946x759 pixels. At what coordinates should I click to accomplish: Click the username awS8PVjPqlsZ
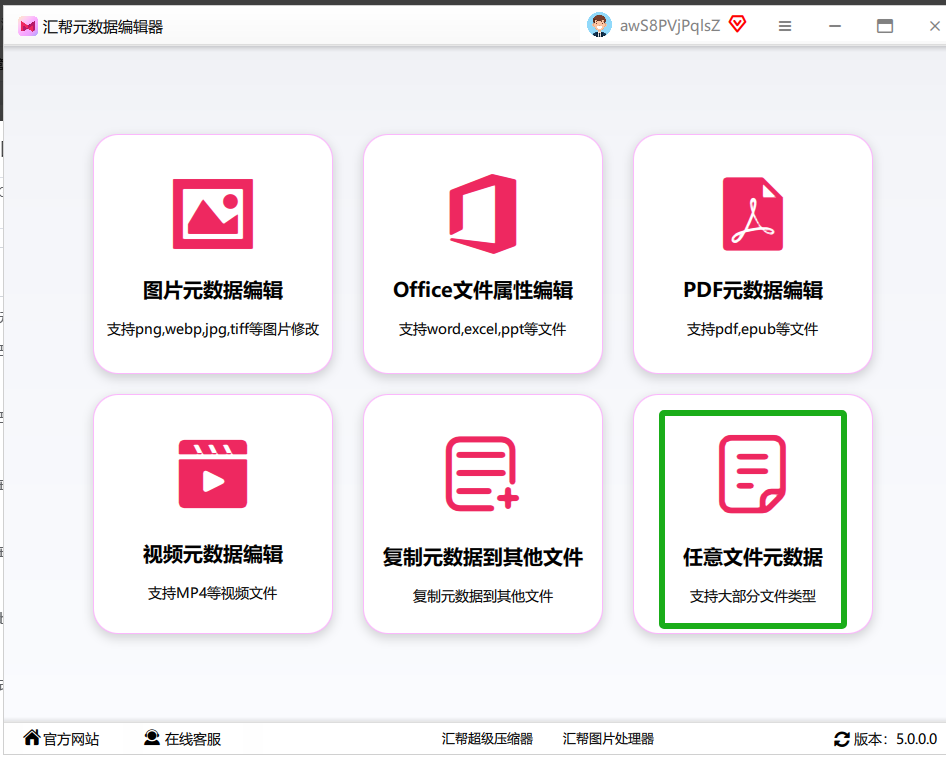tap(670, 26)
